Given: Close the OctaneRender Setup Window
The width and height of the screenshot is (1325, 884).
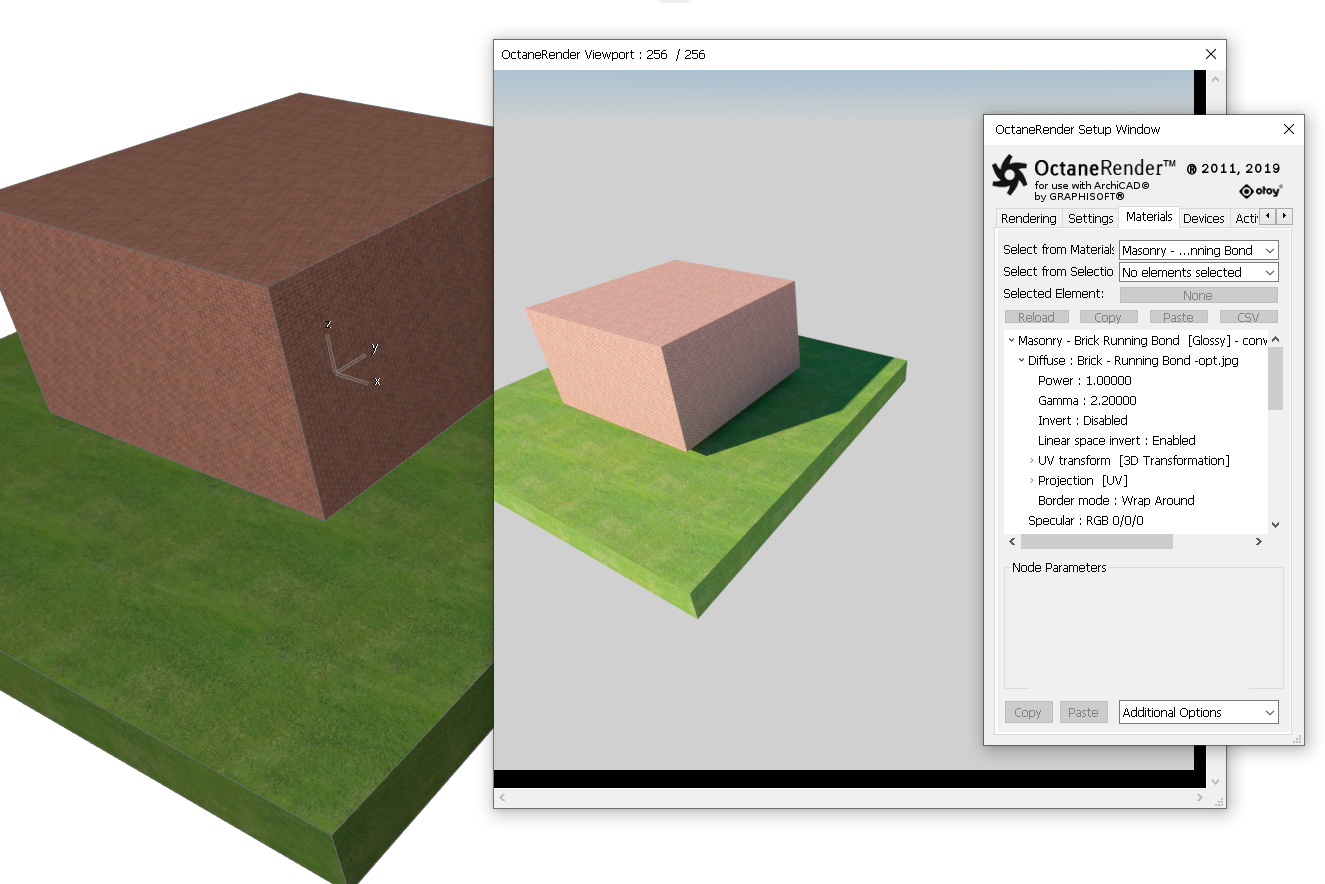Looking at the screenshot, I should pos(1288,129).
